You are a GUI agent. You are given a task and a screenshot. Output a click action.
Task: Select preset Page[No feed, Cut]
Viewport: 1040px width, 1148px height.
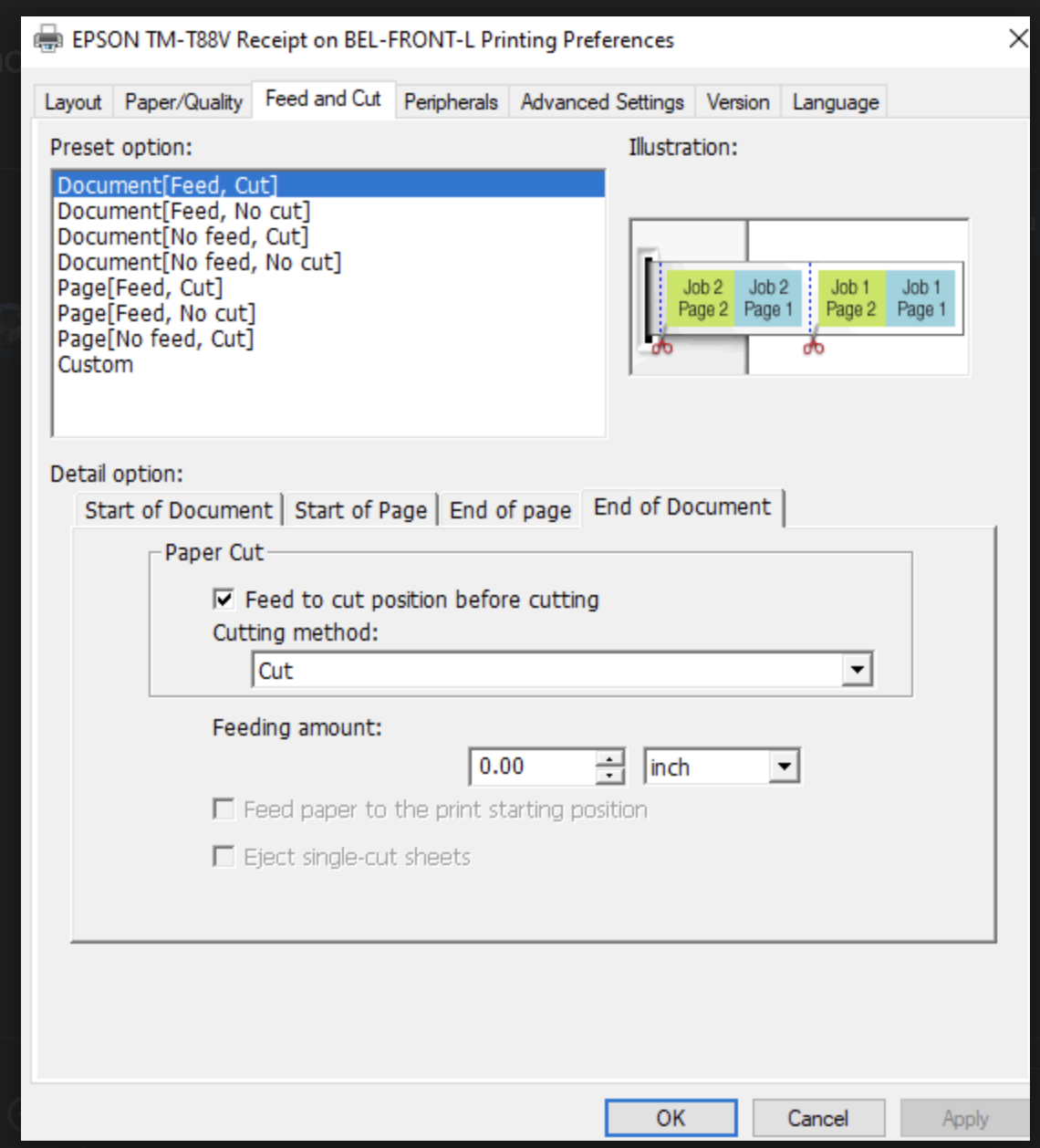(329, 339)
